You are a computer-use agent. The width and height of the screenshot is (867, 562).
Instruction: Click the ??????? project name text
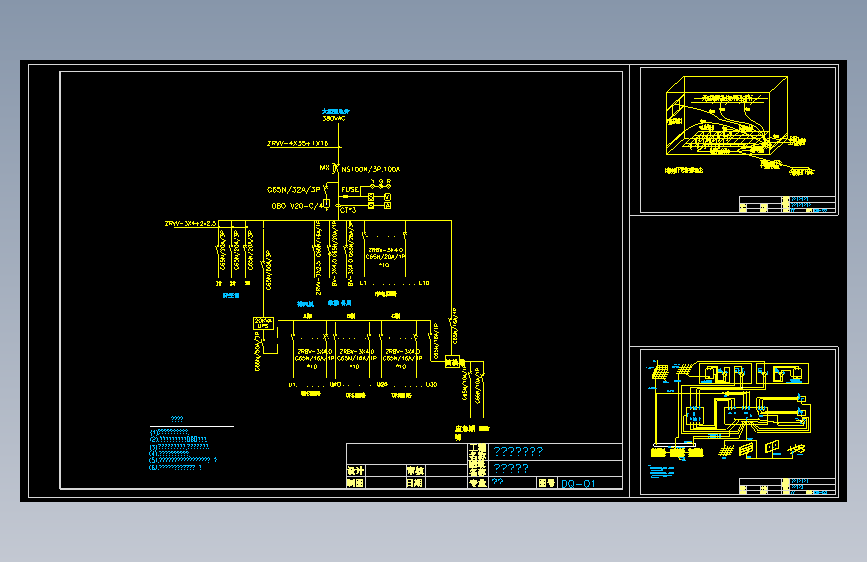(518, 451)
